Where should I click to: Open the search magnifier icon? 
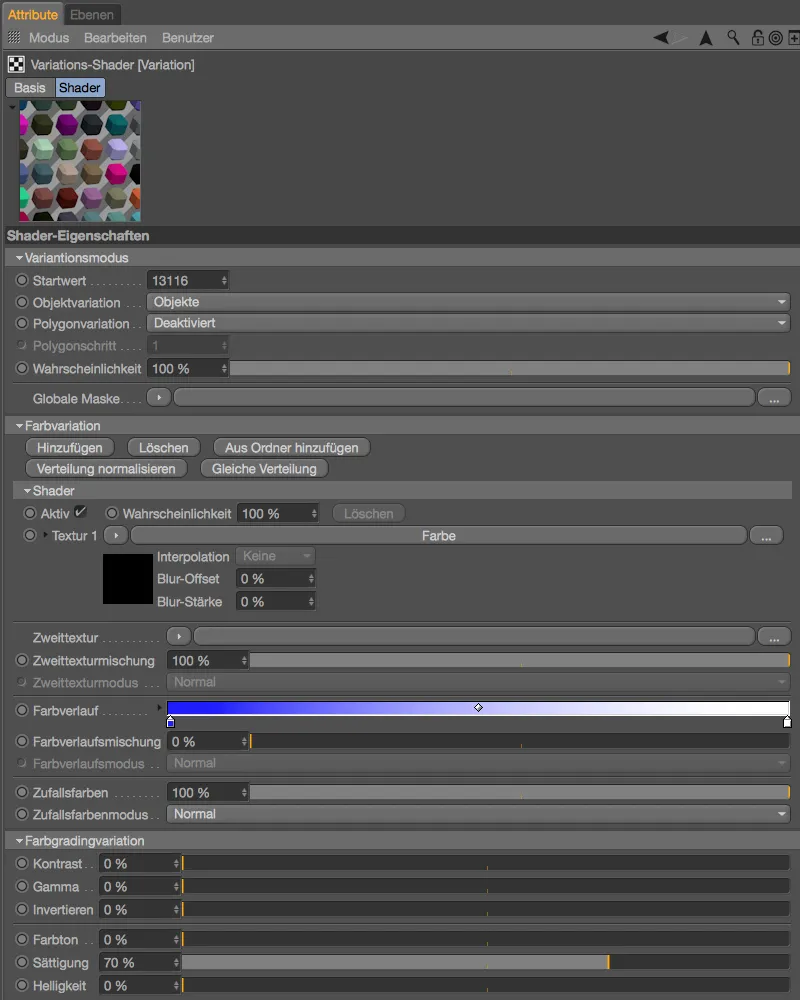pos(733,38)
